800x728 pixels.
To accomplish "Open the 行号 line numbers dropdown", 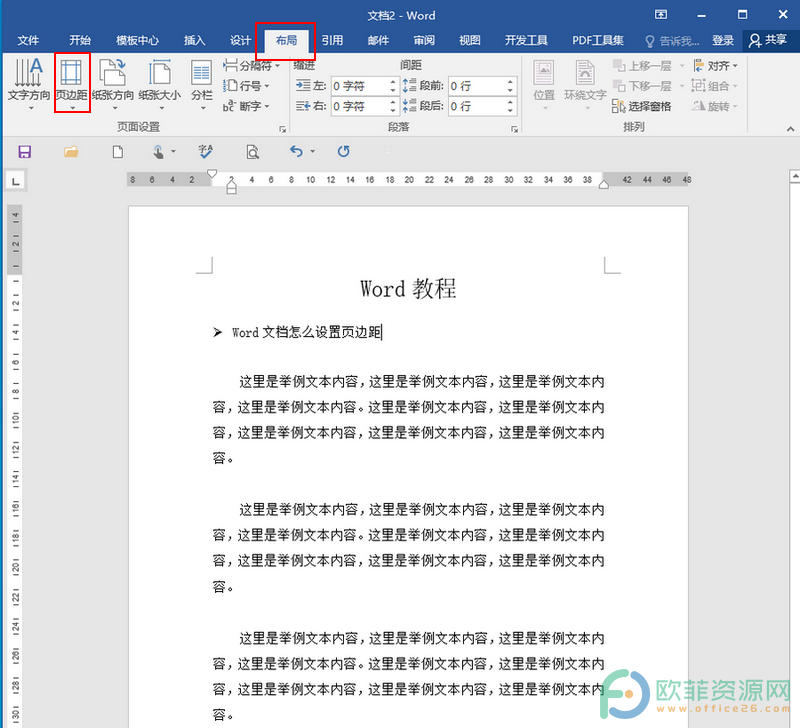I will point(246,86).
